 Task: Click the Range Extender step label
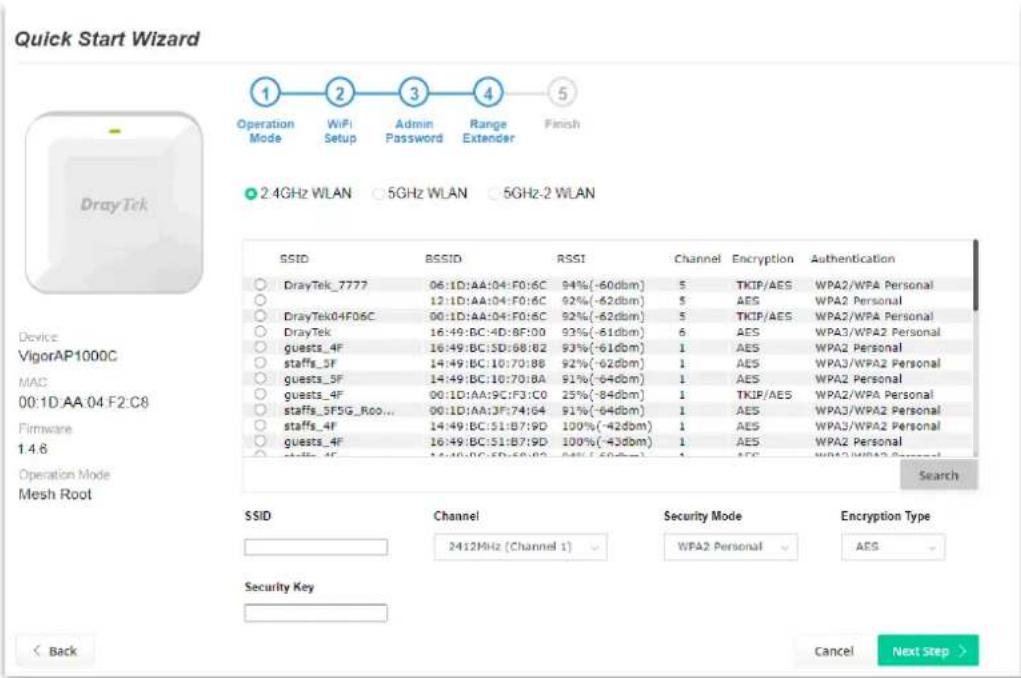click(488, 131)
